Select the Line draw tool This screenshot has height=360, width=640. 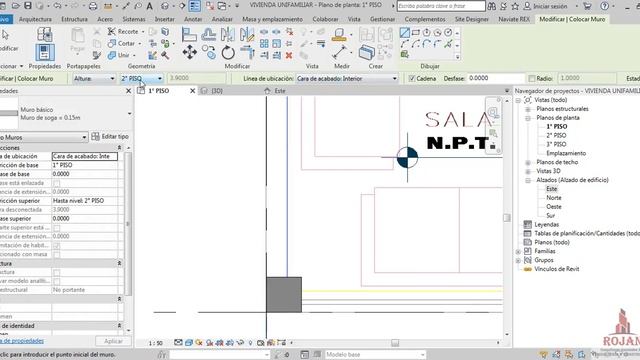[x=404, y=33]
